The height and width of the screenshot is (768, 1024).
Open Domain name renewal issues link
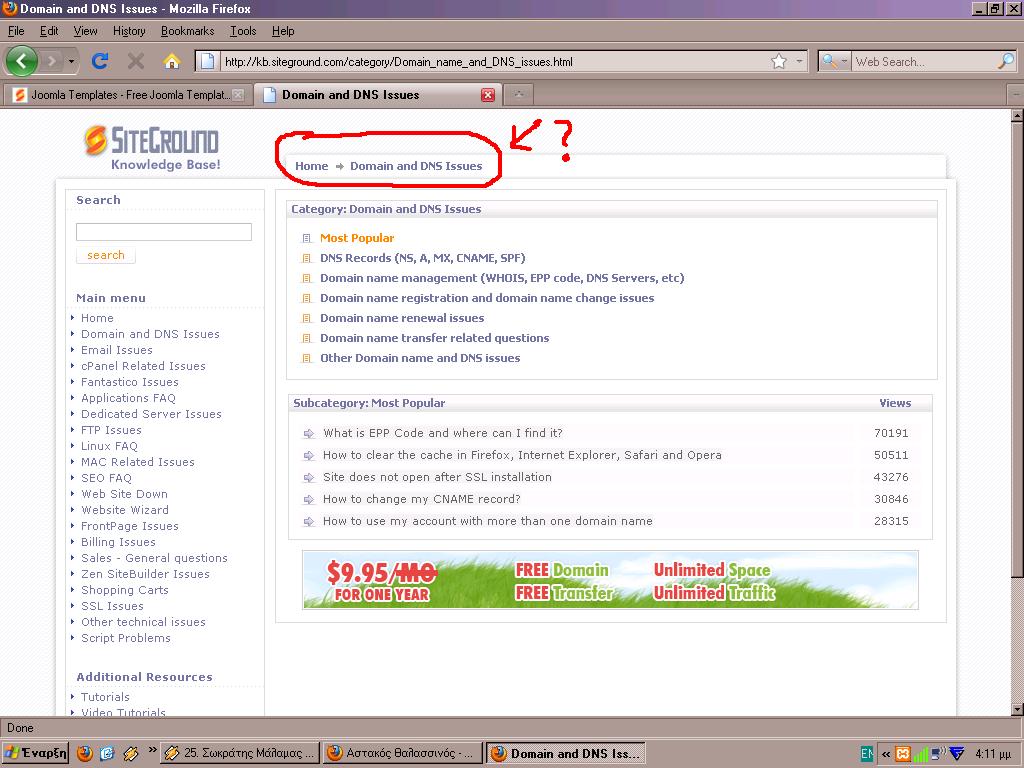point(402,318)
